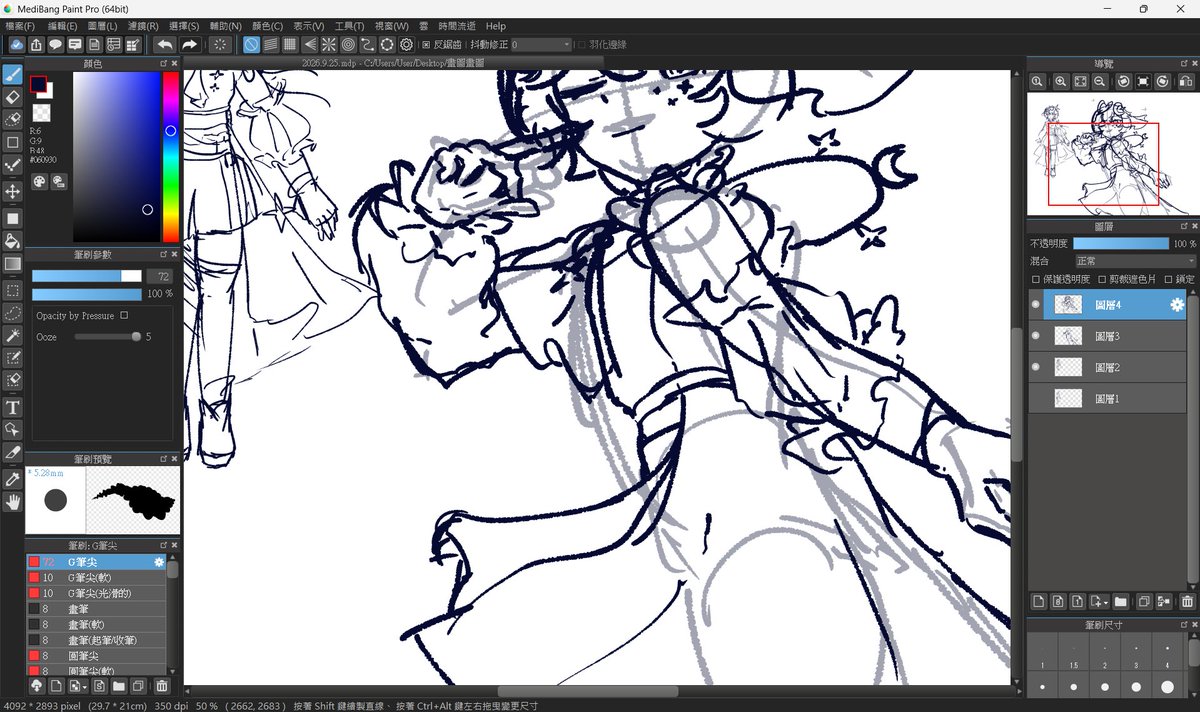Enable concentric circle snap guide

[x=348, y=45]
